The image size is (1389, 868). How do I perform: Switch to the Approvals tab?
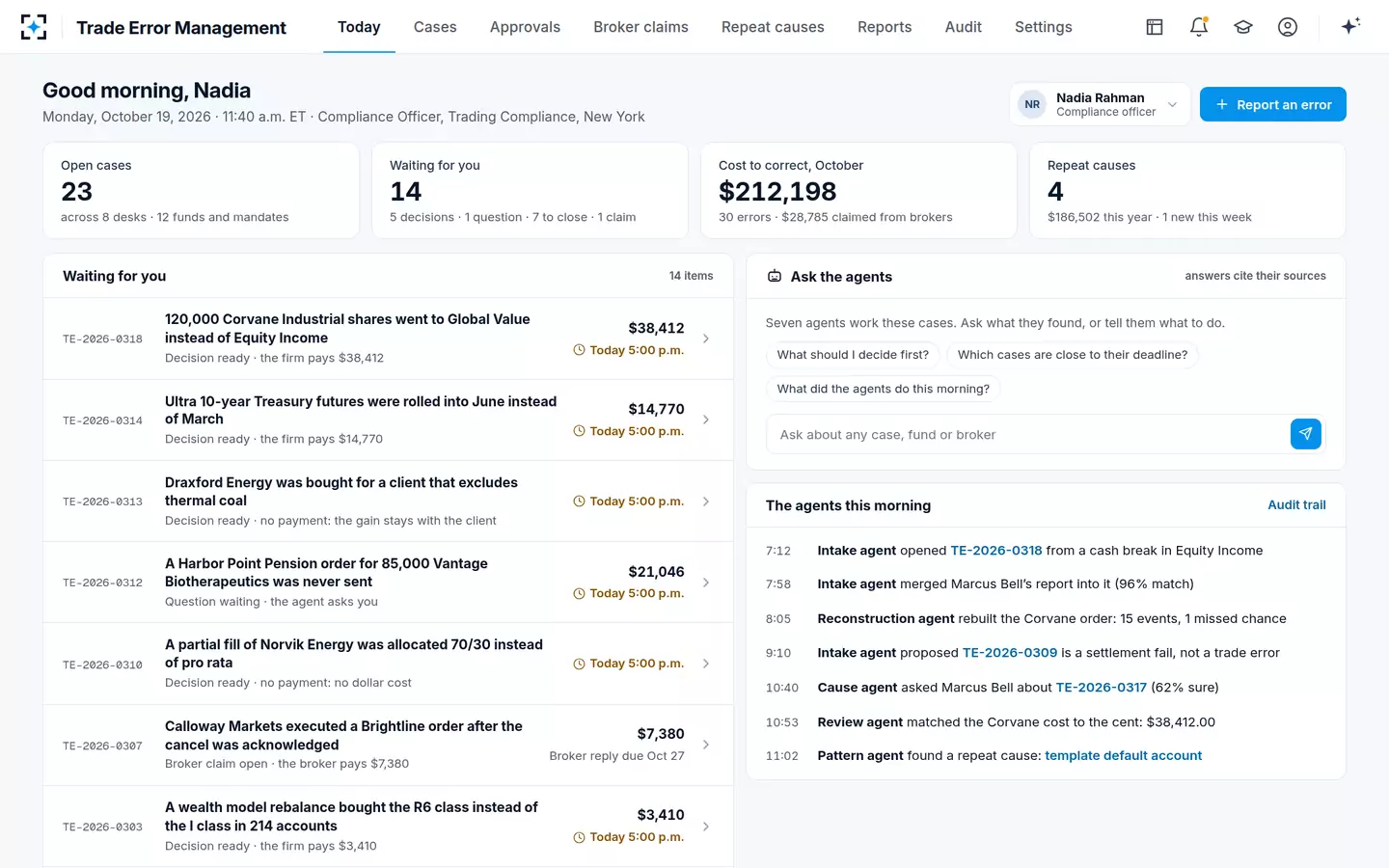click(x=525, y=27)
